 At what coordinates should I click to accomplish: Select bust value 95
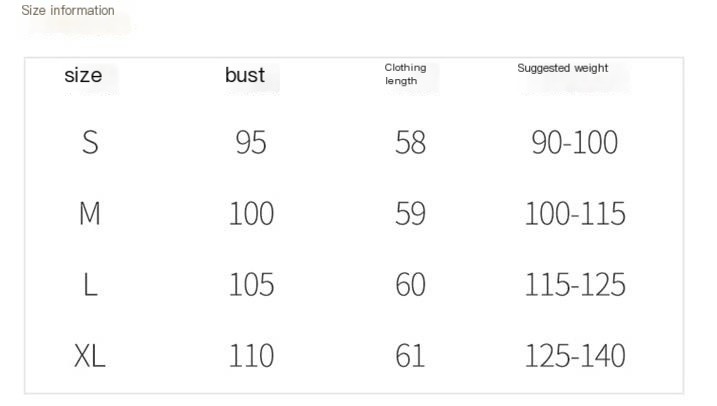[x=251, y=143]
